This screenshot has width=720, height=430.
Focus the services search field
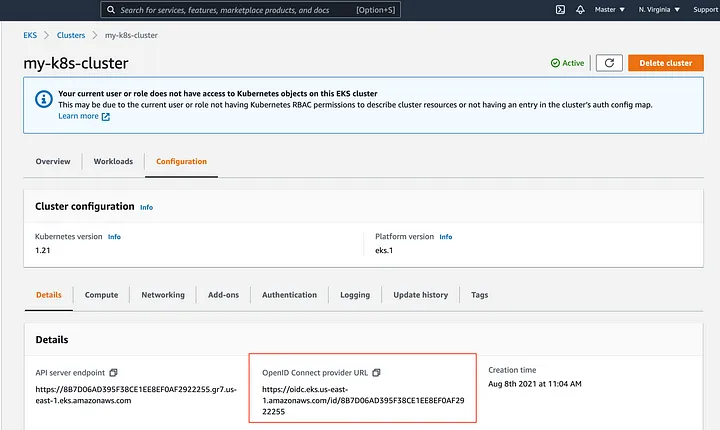[250, 10]
